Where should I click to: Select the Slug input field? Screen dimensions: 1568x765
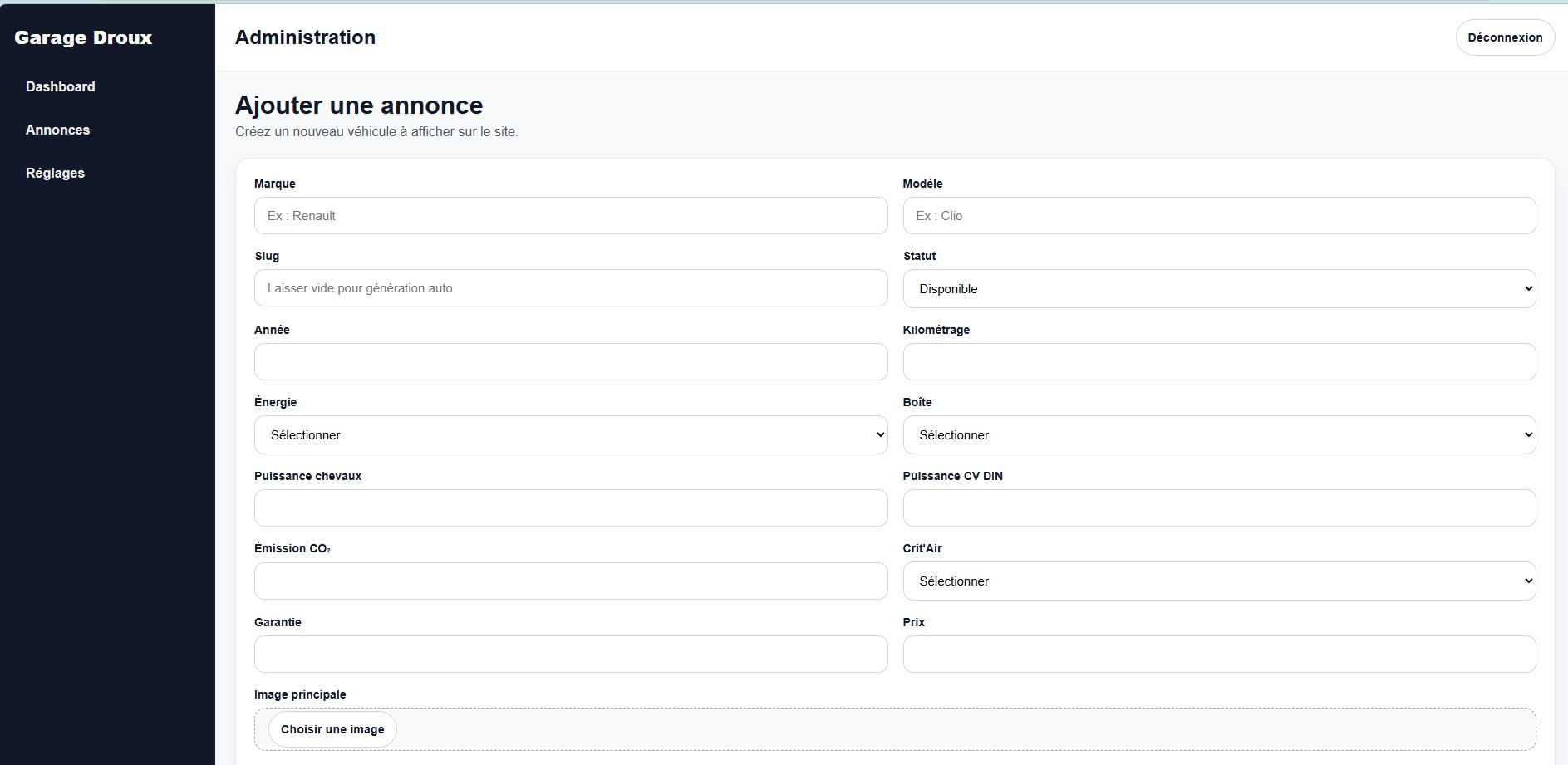coord(570,288)
